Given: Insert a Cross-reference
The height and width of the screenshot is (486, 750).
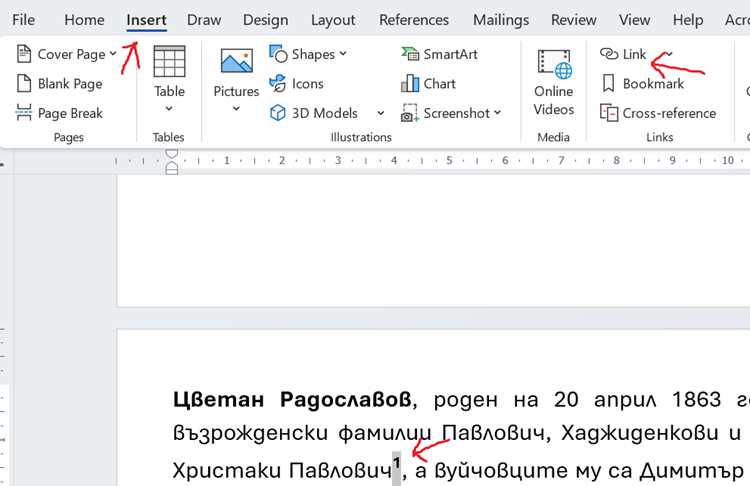Looking at the screenshot, I should (x=658, y=113).
